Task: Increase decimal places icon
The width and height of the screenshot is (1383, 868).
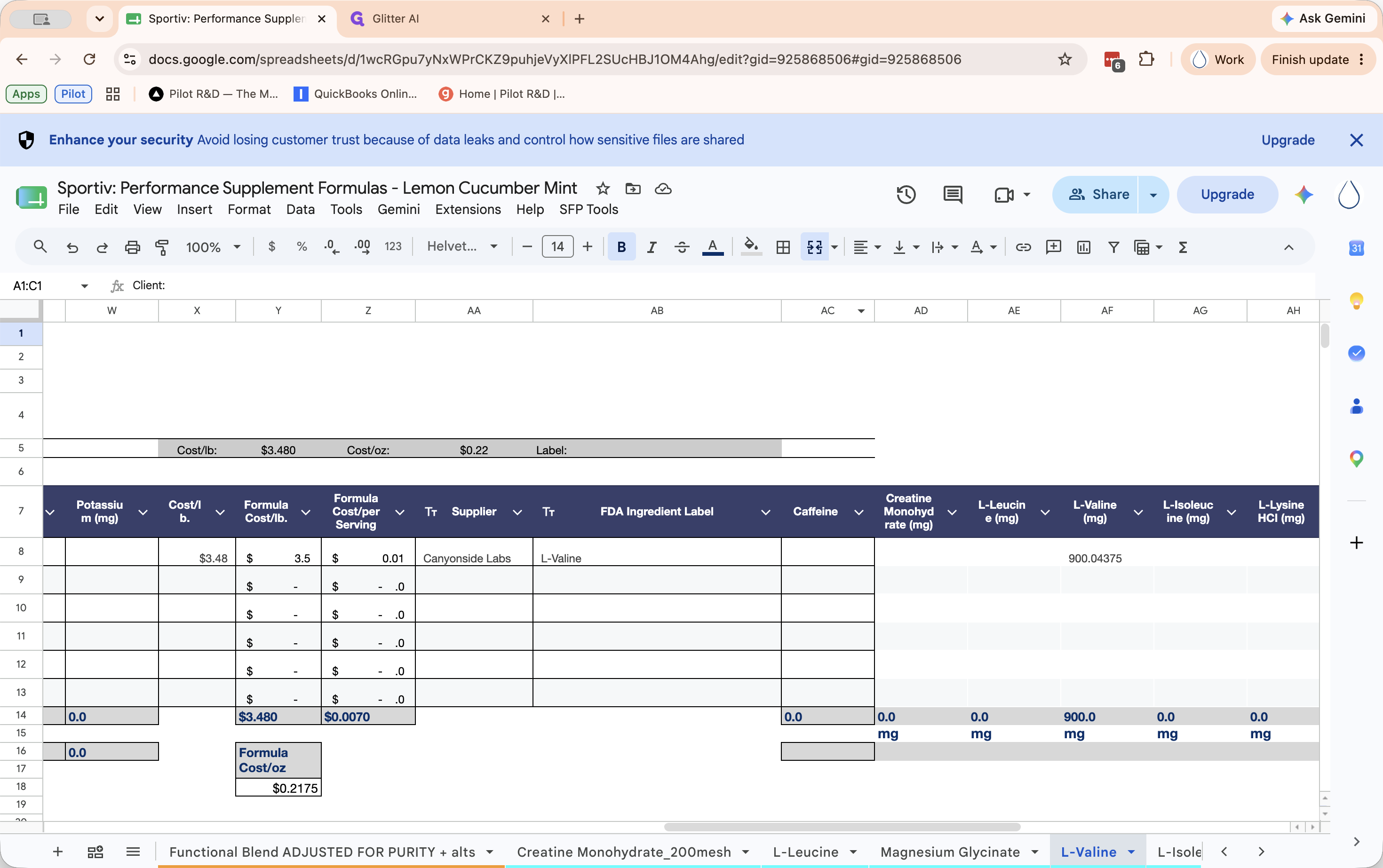Action: pyautogui.click(x=362, y=247)
